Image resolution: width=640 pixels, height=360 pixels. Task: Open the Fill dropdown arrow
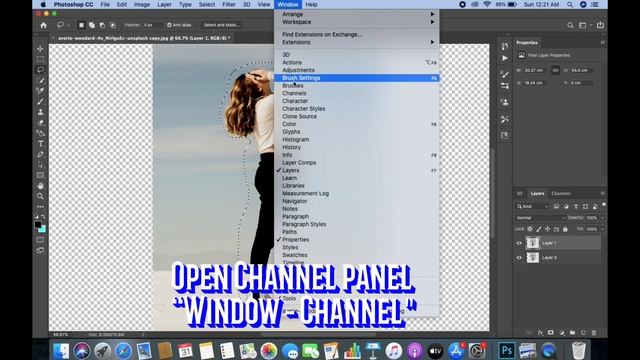tap(602, 229)
